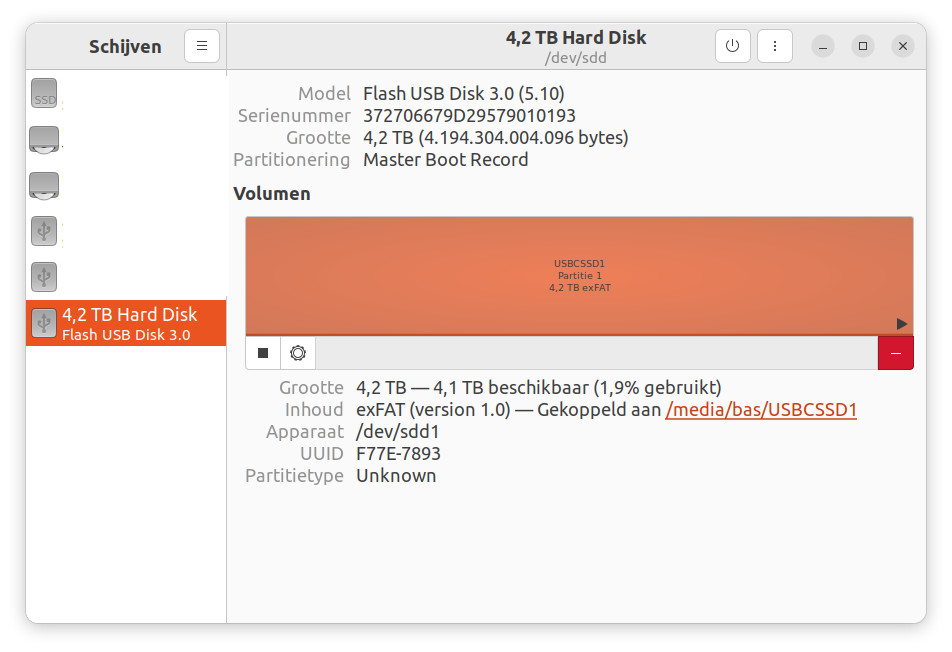The image size is (952, 652).
Task: Click the Master Boot Record partitioning value
Action: [x=446, y=160]
